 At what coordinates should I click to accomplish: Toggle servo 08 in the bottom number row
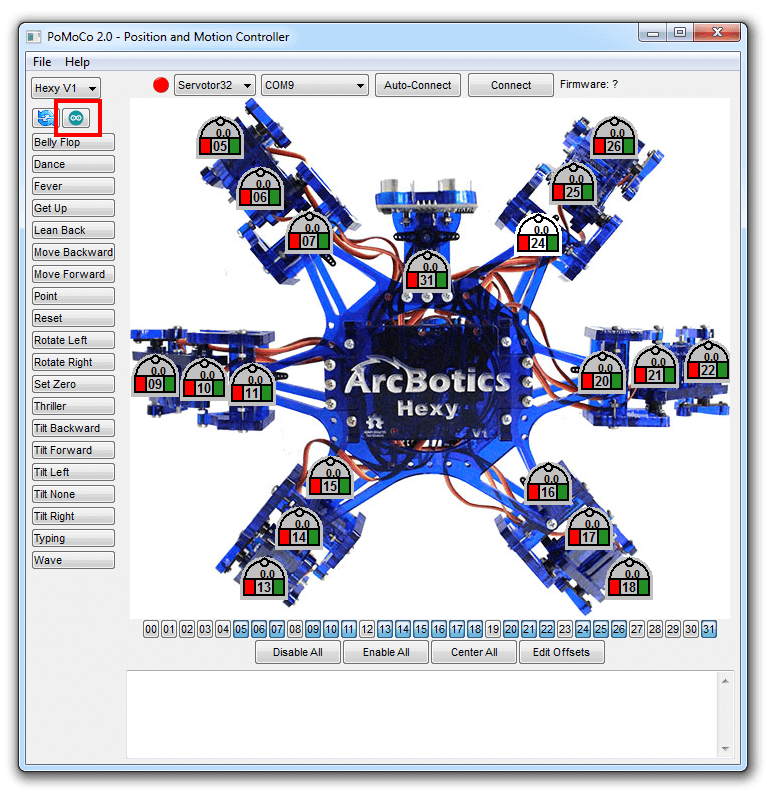coord(295,629)
